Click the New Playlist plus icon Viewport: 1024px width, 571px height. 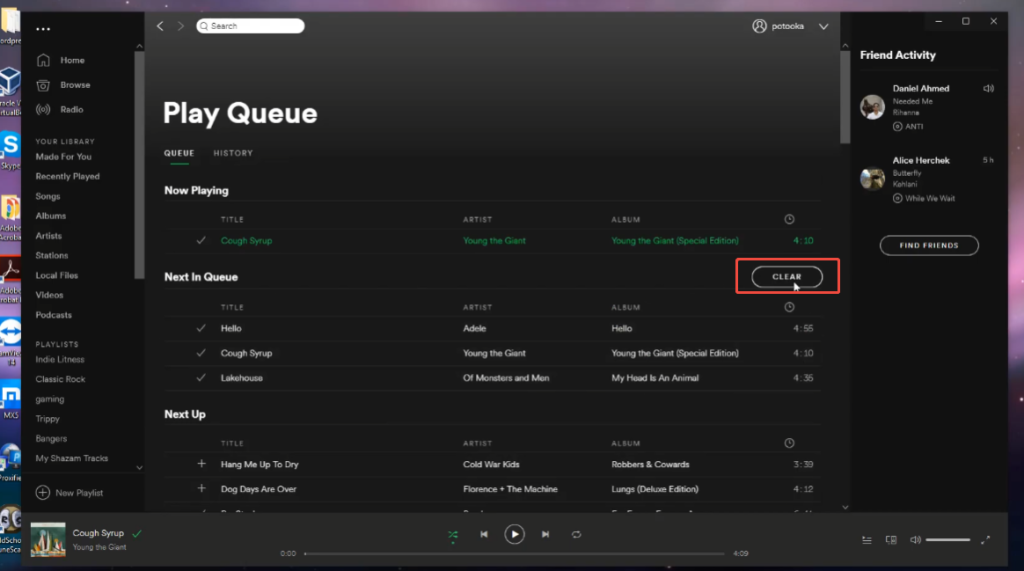42,493
